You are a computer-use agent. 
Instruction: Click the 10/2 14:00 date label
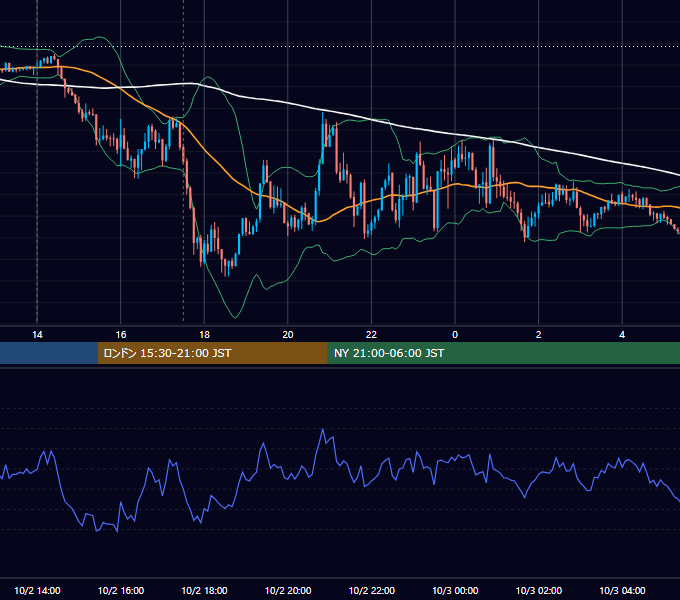[x=37, y=590]
